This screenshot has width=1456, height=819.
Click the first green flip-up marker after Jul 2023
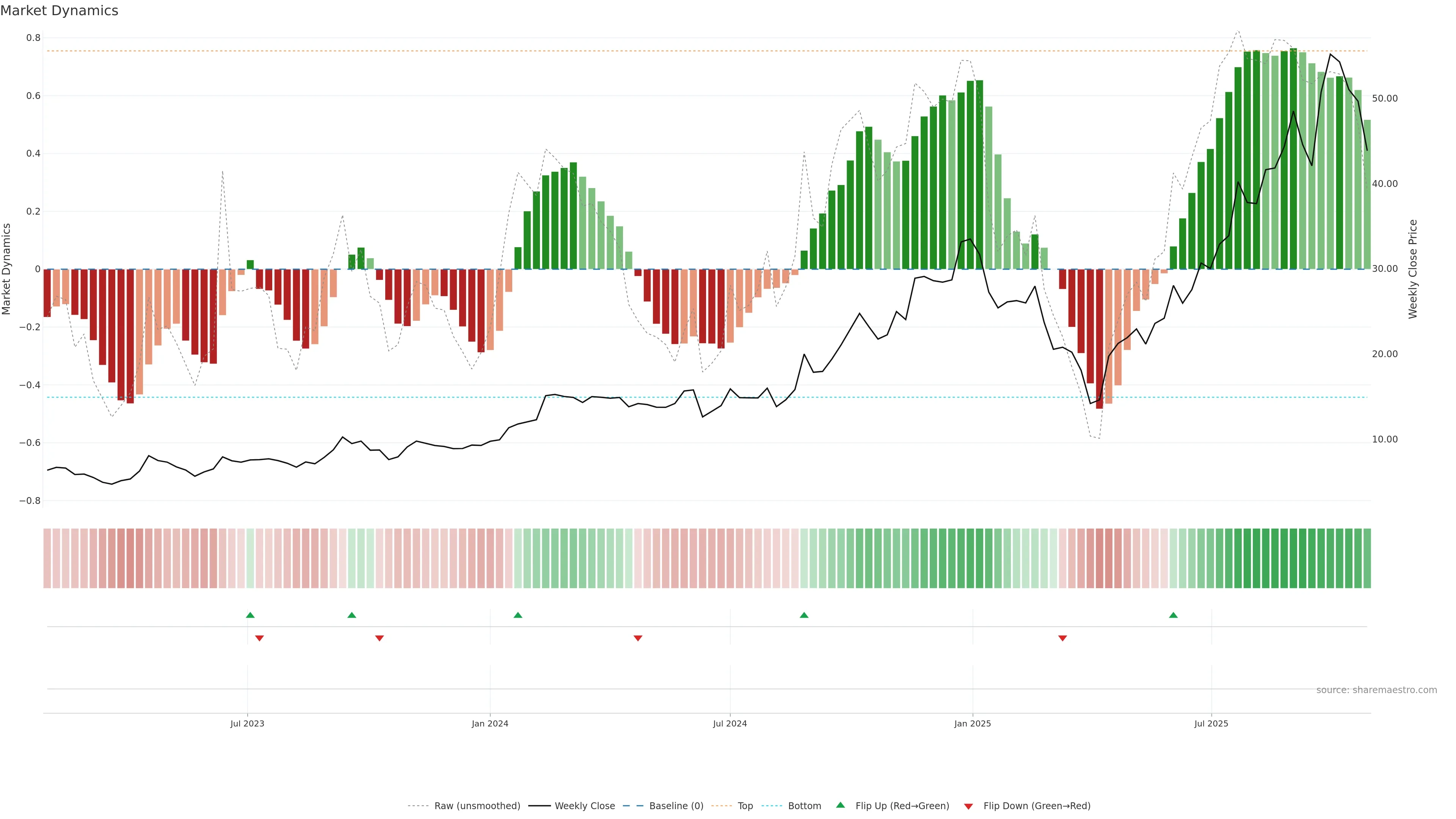250,615
